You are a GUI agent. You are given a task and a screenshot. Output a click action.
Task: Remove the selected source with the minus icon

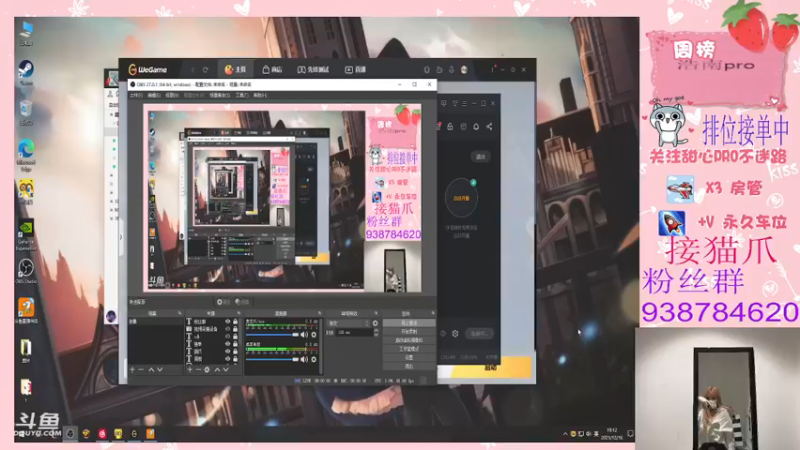[x=198, y=369]
